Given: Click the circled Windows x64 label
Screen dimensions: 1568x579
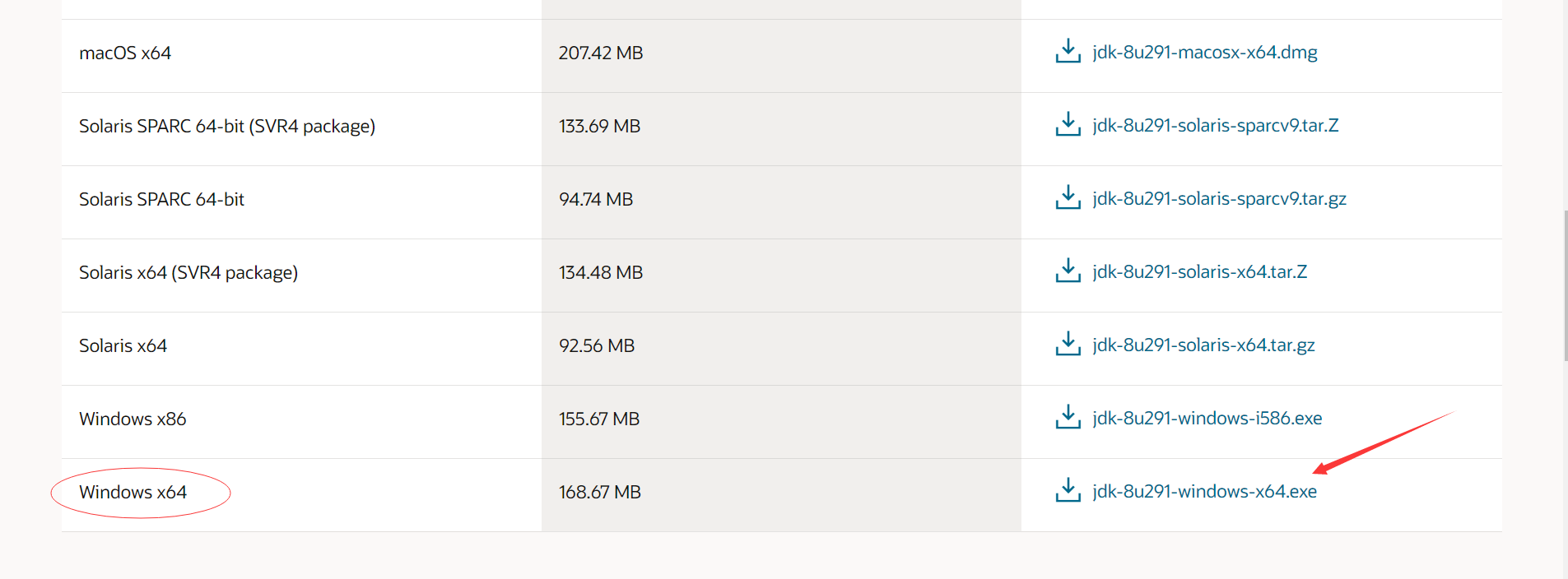Looking at the screenshot, I should (133, 492).
